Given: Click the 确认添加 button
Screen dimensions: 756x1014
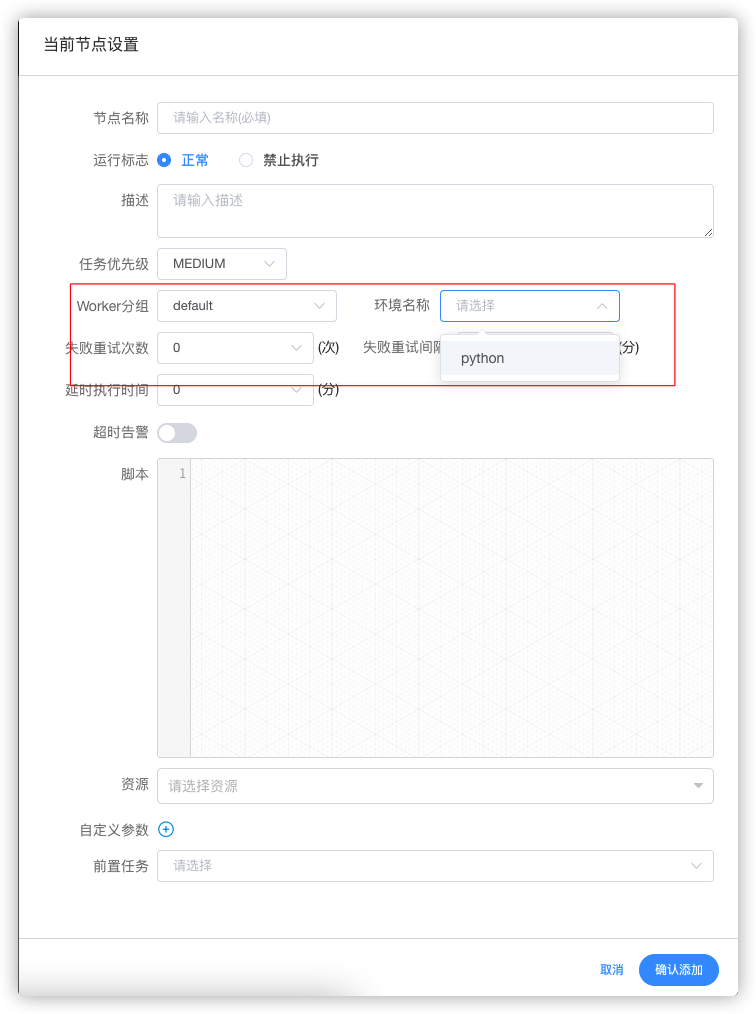Looking at the screenshot, I should 678,970.
